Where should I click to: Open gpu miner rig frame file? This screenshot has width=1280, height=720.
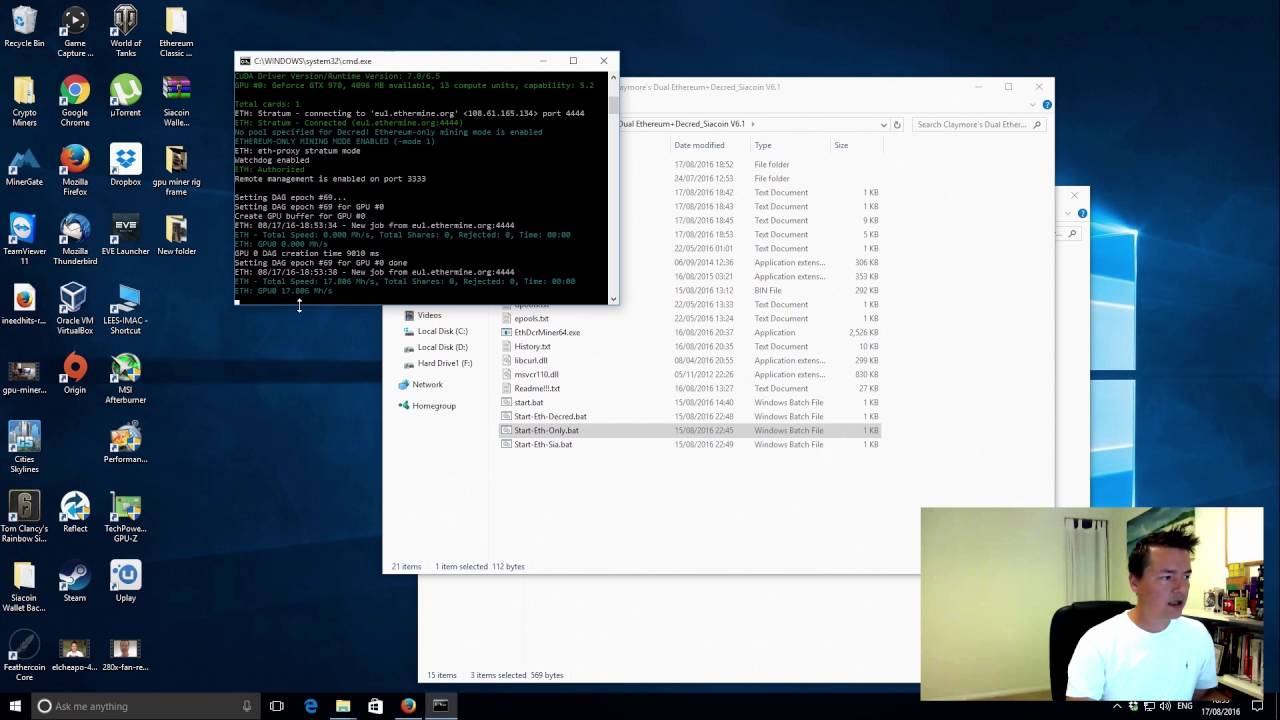176,170
